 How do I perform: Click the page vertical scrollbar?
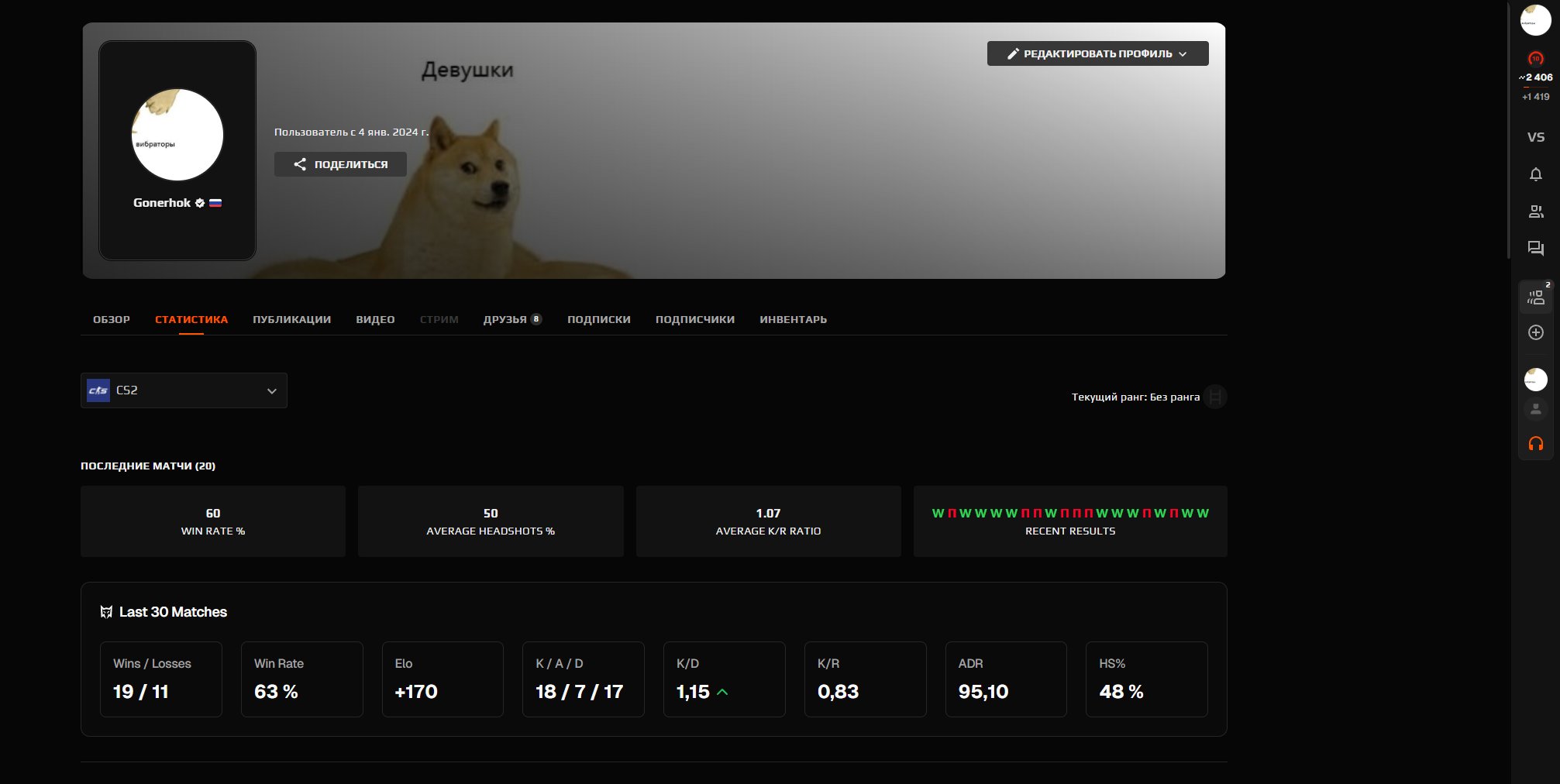coord(1508,132)
